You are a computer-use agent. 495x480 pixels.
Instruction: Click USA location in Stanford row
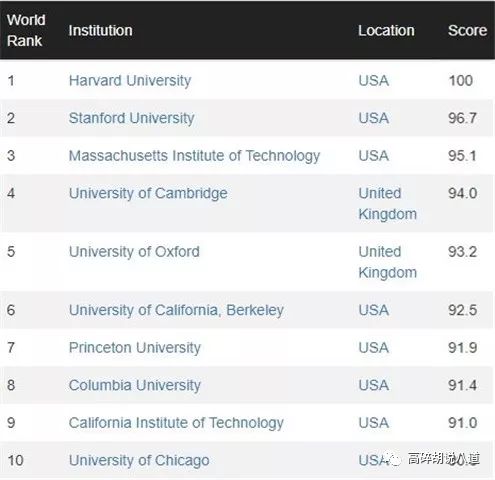coord(374,118)
